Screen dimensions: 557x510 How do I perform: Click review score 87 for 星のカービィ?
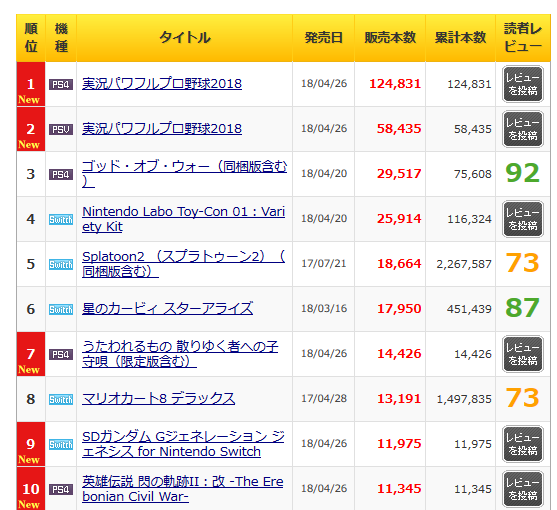(523, 308)
